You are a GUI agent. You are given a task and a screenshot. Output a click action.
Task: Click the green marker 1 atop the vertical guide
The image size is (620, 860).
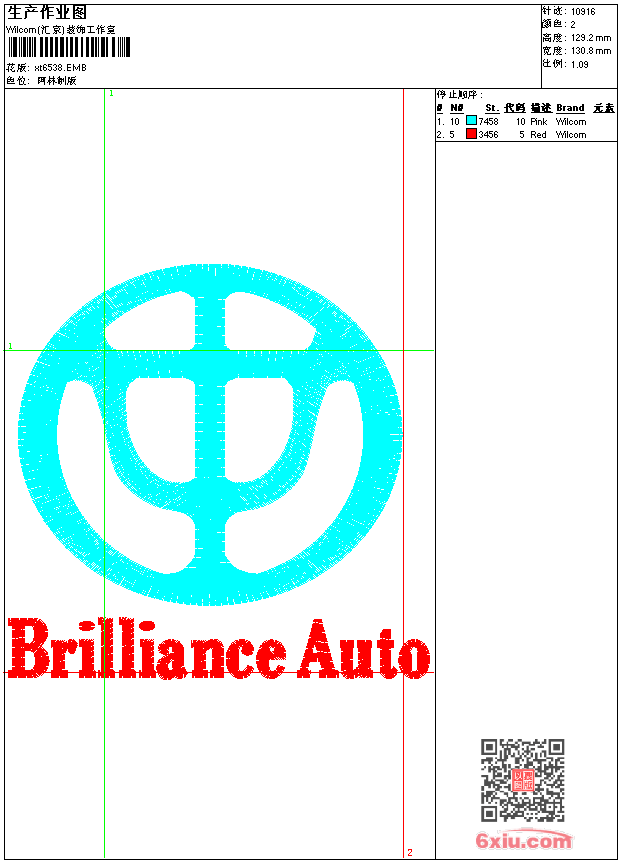[x=111, y=93]
